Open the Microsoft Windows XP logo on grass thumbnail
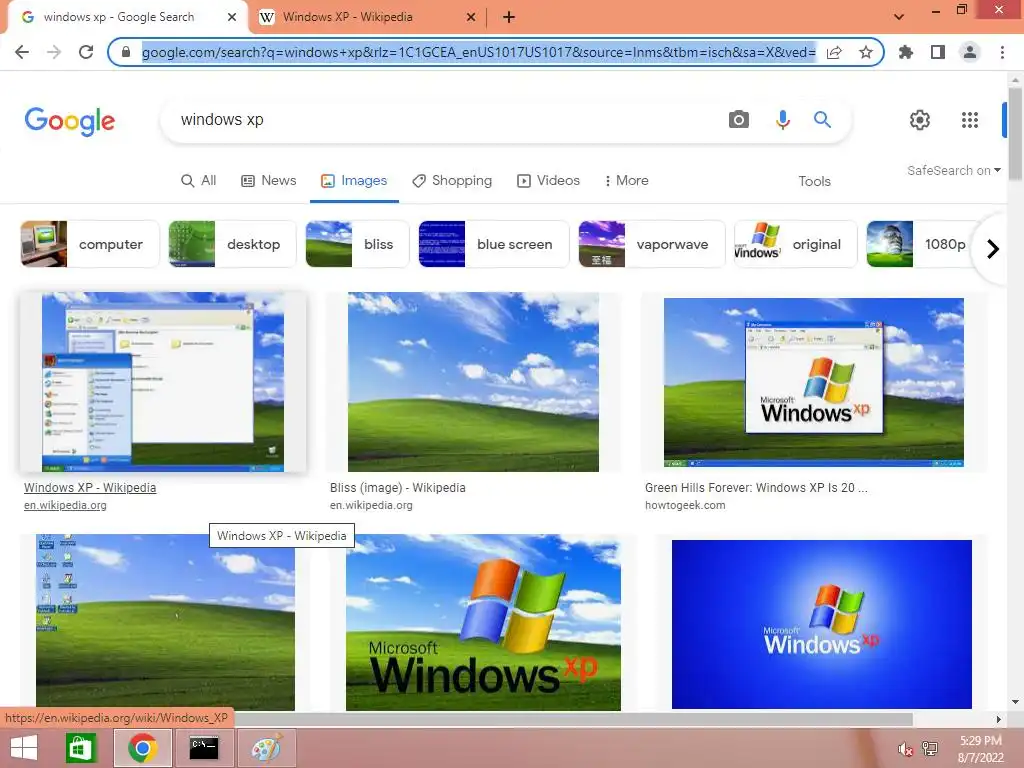 click(483, 622)
